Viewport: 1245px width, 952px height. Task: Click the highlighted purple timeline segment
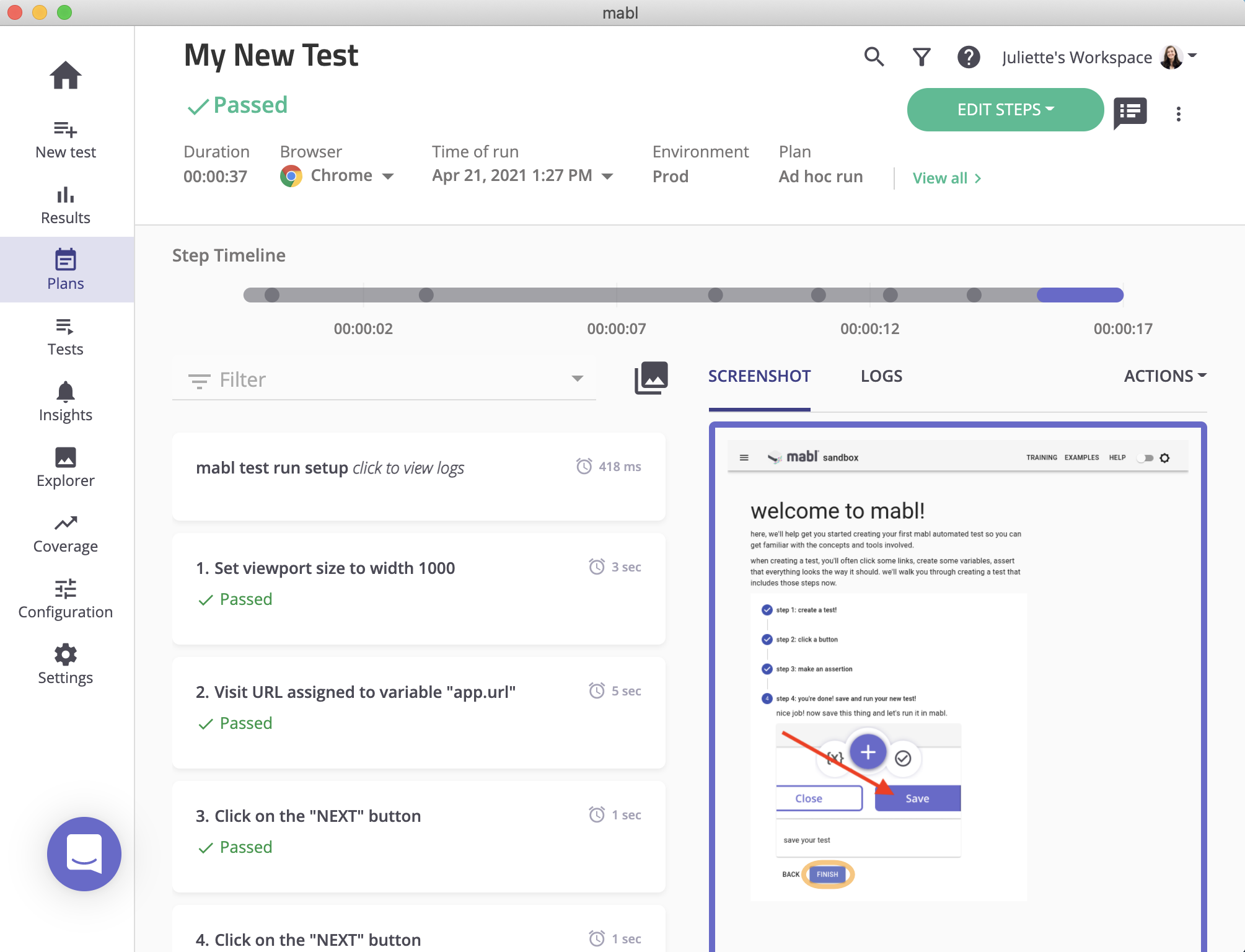coord(1080,295)
